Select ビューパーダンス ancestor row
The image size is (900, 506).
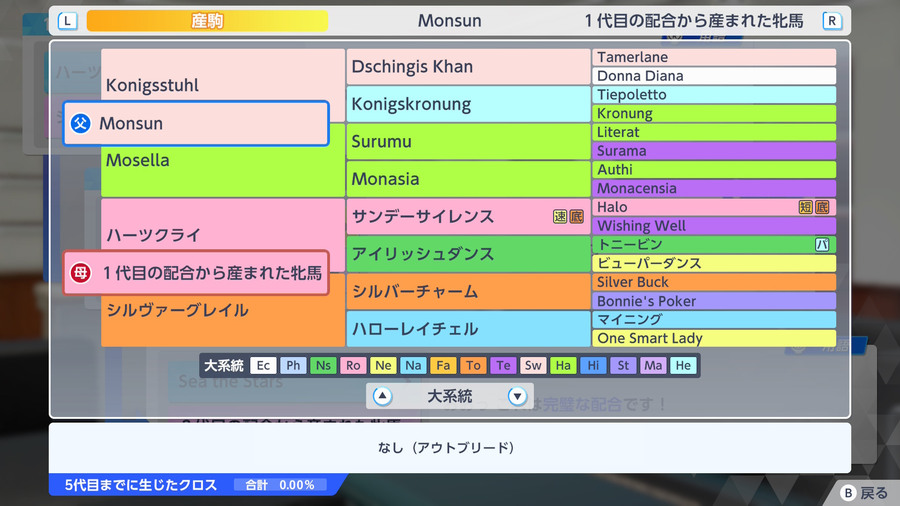click(x=714, y=263)
